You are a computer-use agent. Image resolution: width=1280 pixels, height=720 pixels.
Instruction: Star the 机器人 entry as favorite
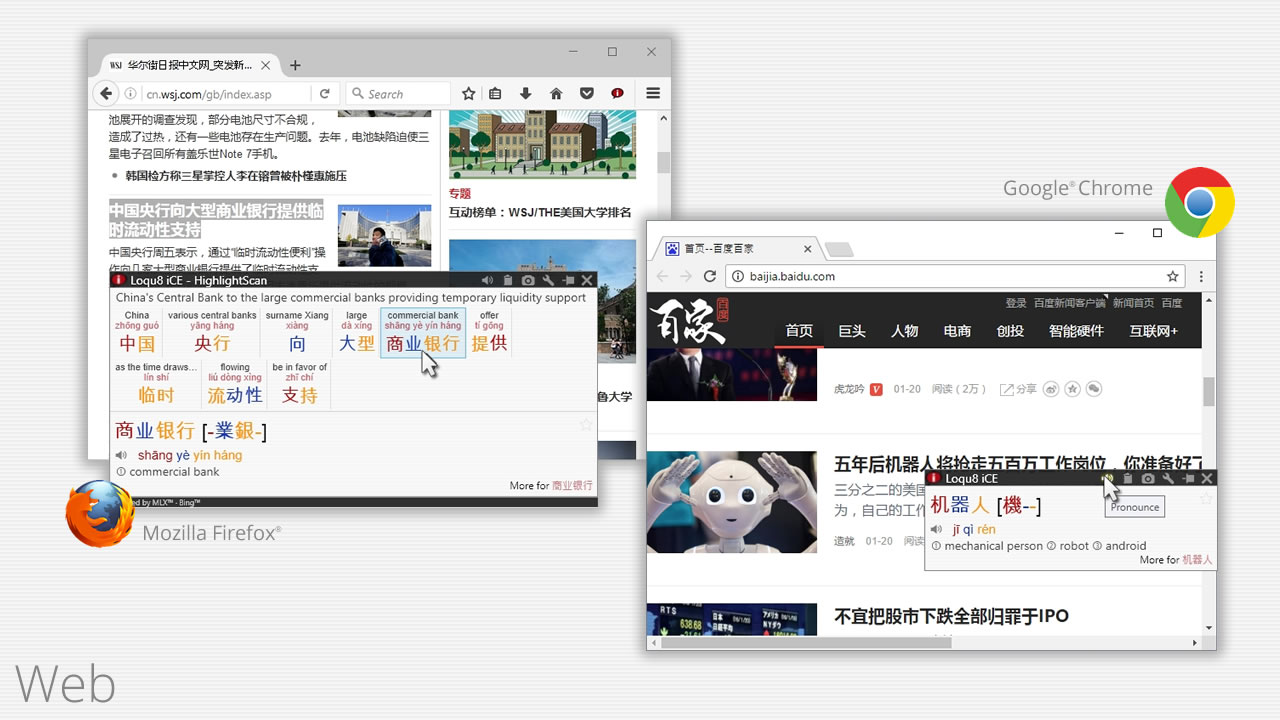1206,498
